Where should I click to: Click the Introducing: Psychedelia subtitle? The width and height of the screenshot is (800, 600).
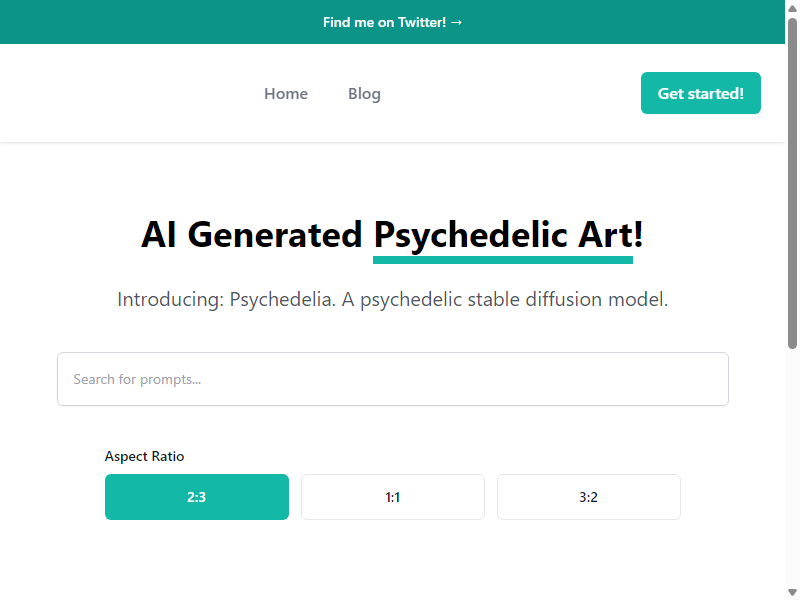pos(392,299)
